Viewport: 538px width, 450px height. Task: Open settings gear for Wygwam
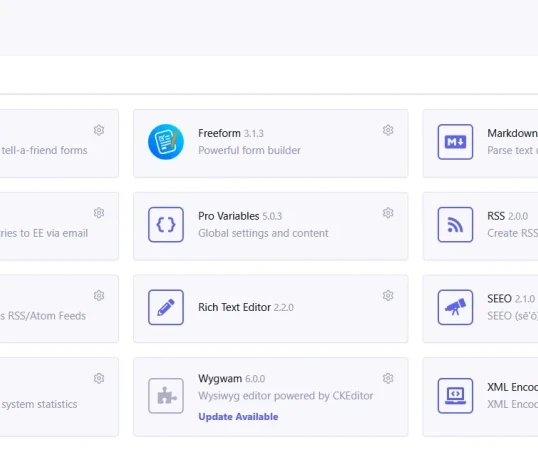pos(388,378)
